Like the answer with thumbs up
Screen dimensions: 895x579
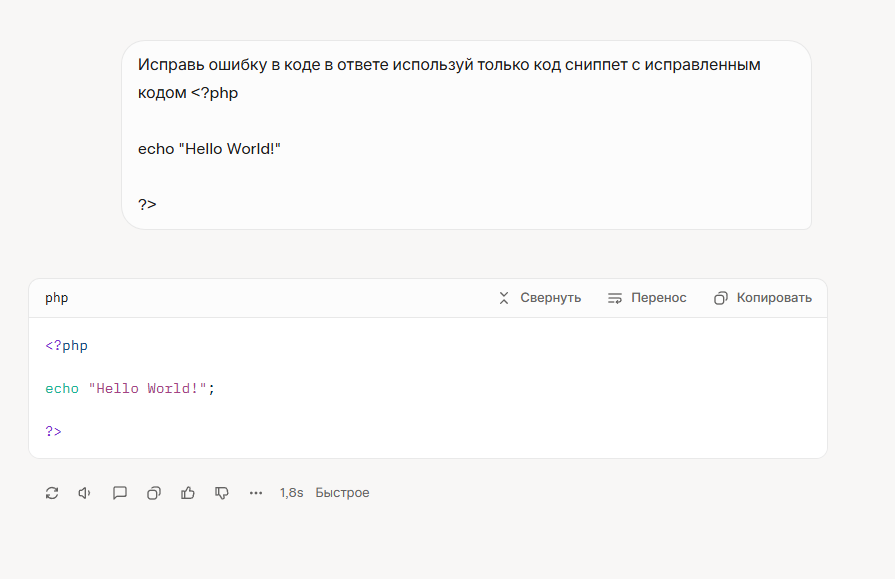tap(188, 493)
